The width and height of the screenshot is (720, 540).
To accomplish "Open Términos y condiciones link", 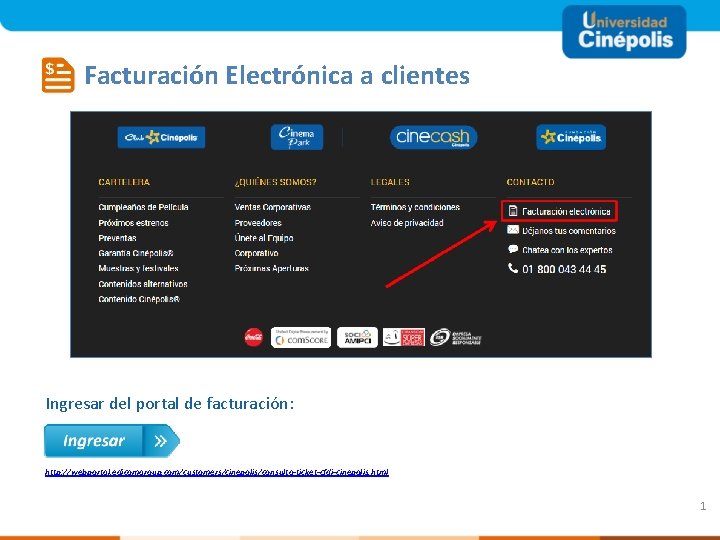I will coord(415,207).
